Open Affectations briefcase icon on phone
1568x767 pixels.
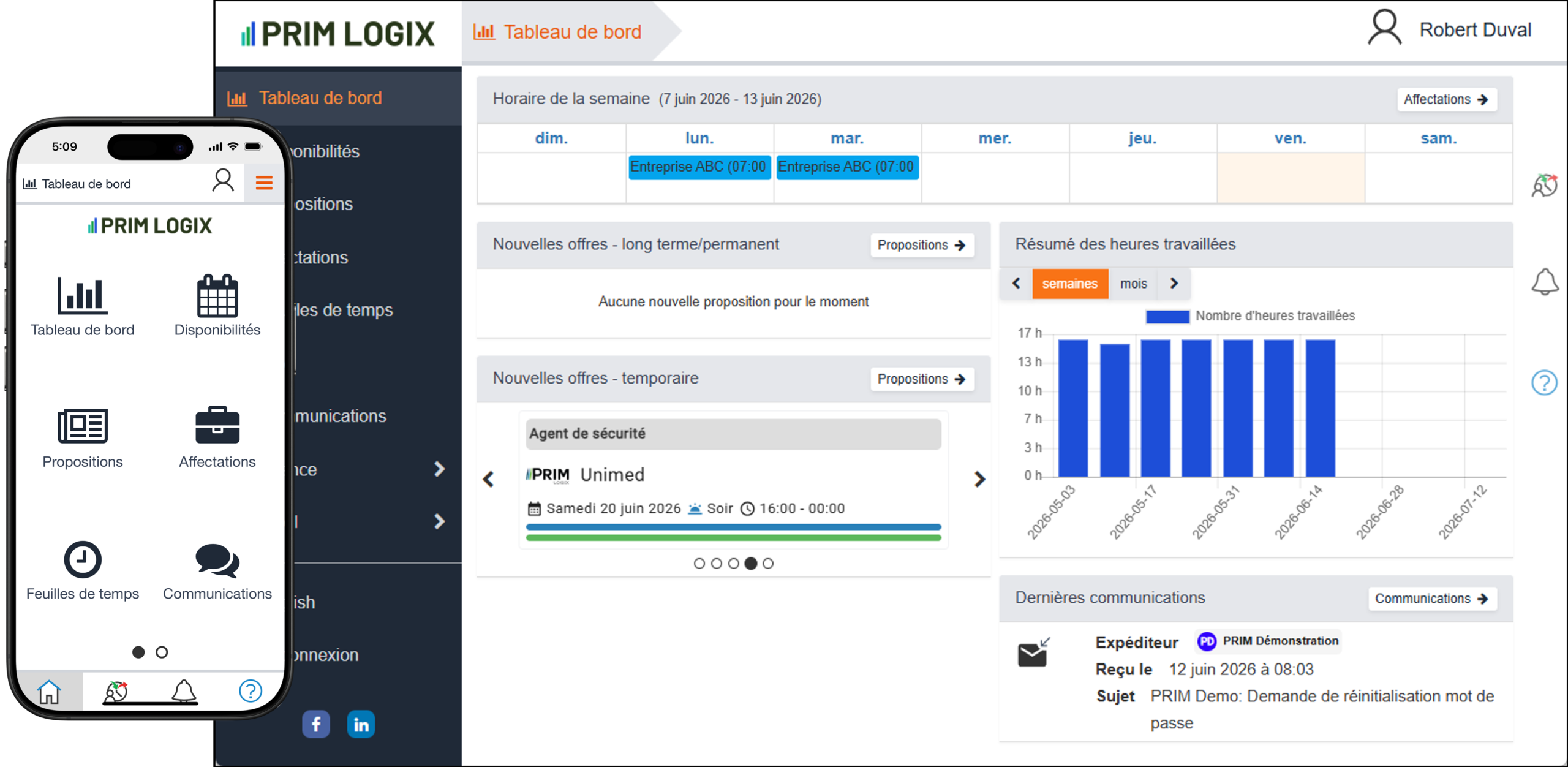click(217, 425)
